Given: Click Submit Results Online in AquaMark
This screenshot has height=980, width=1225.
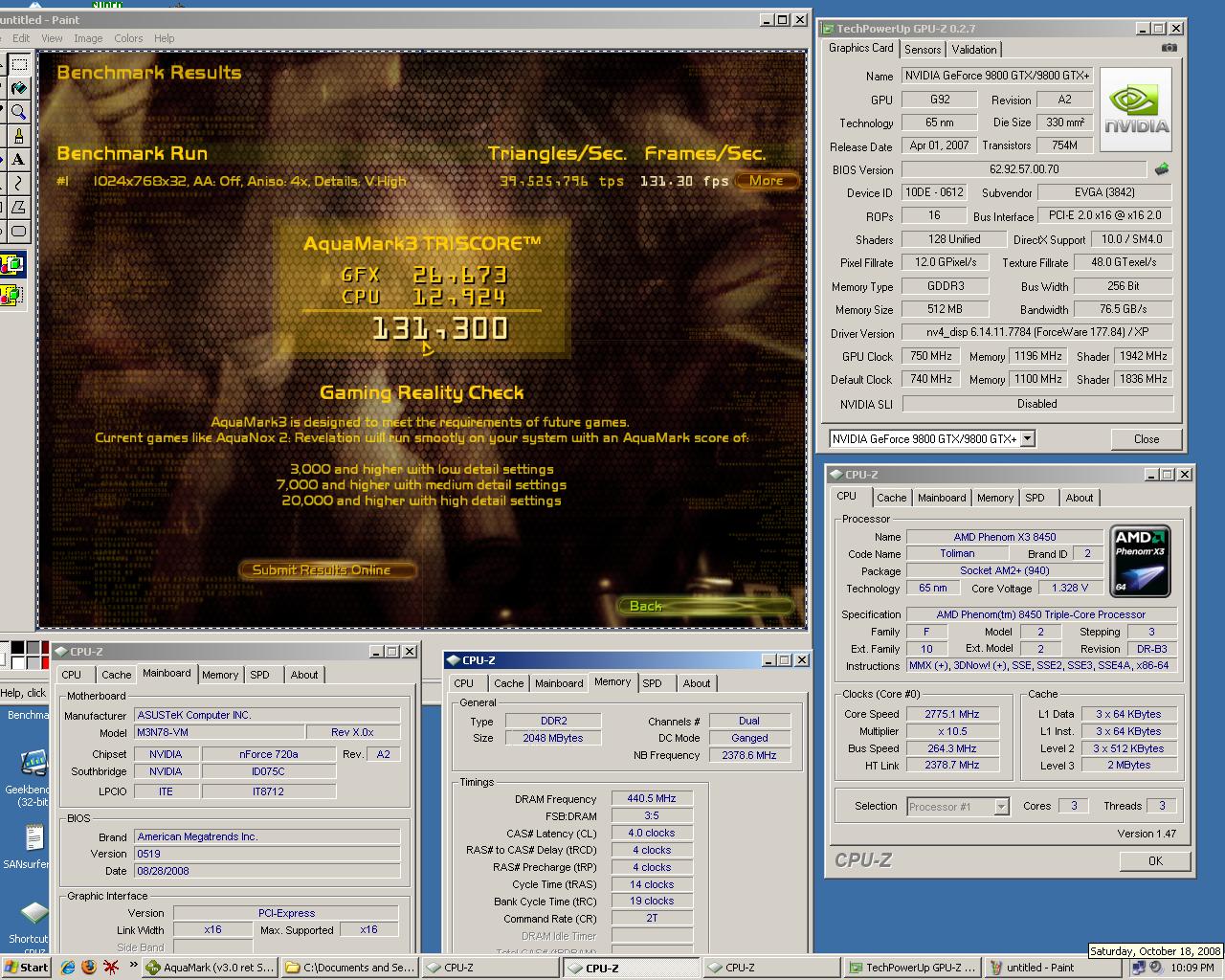Looking at the screenshot, I should [x=327, y=570].
